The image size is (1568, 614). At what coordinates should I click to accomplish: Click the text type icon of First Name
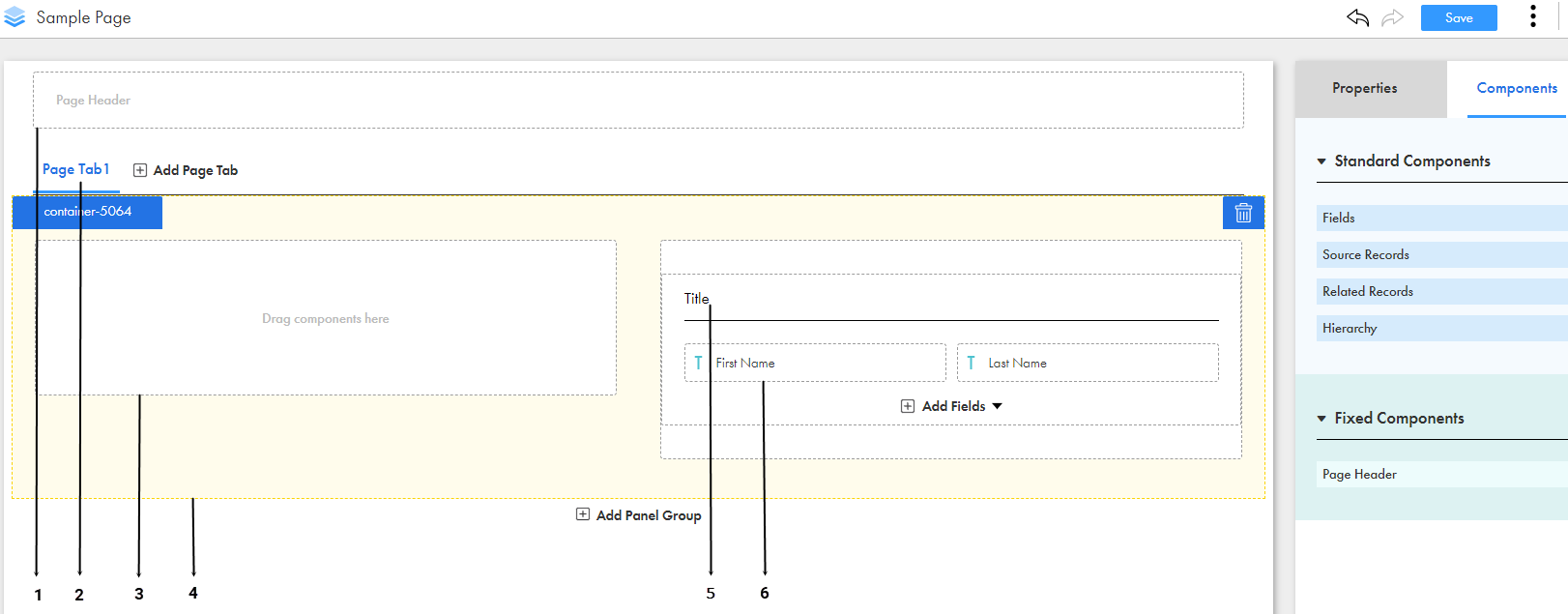[x=698, y=363]
